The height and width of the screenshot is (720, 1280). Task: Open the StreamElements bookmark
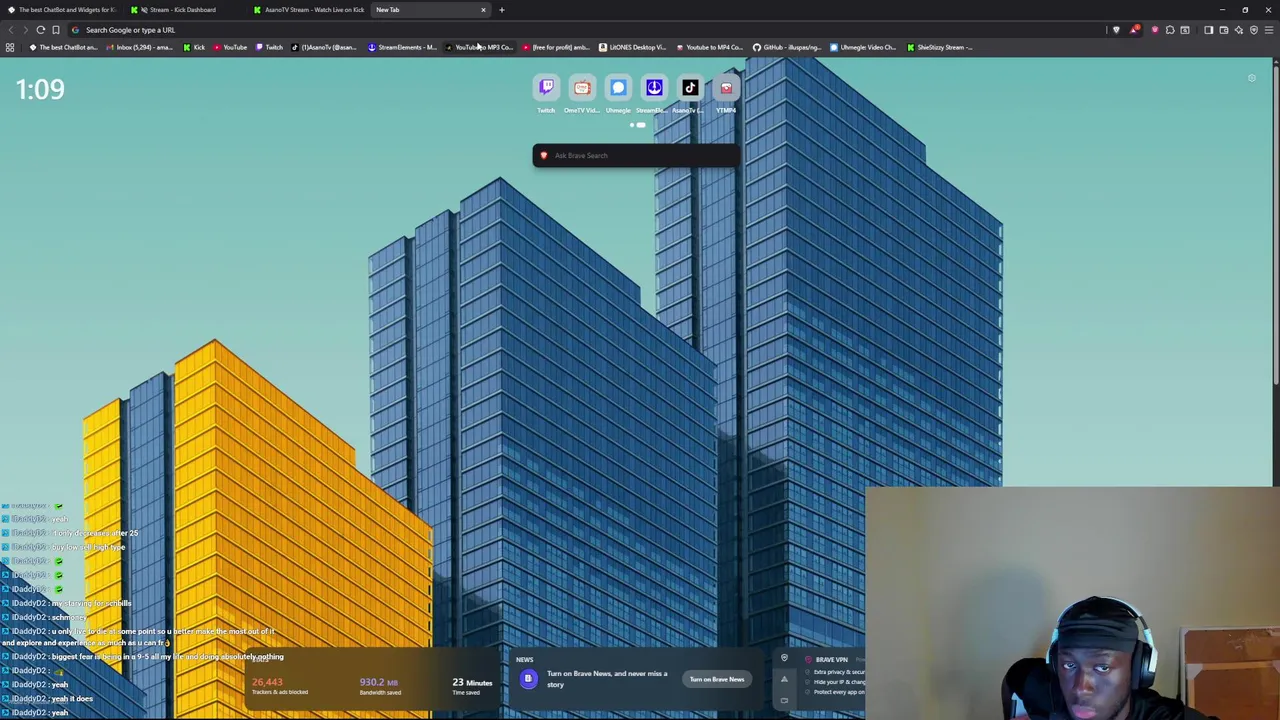coord(402,47)
